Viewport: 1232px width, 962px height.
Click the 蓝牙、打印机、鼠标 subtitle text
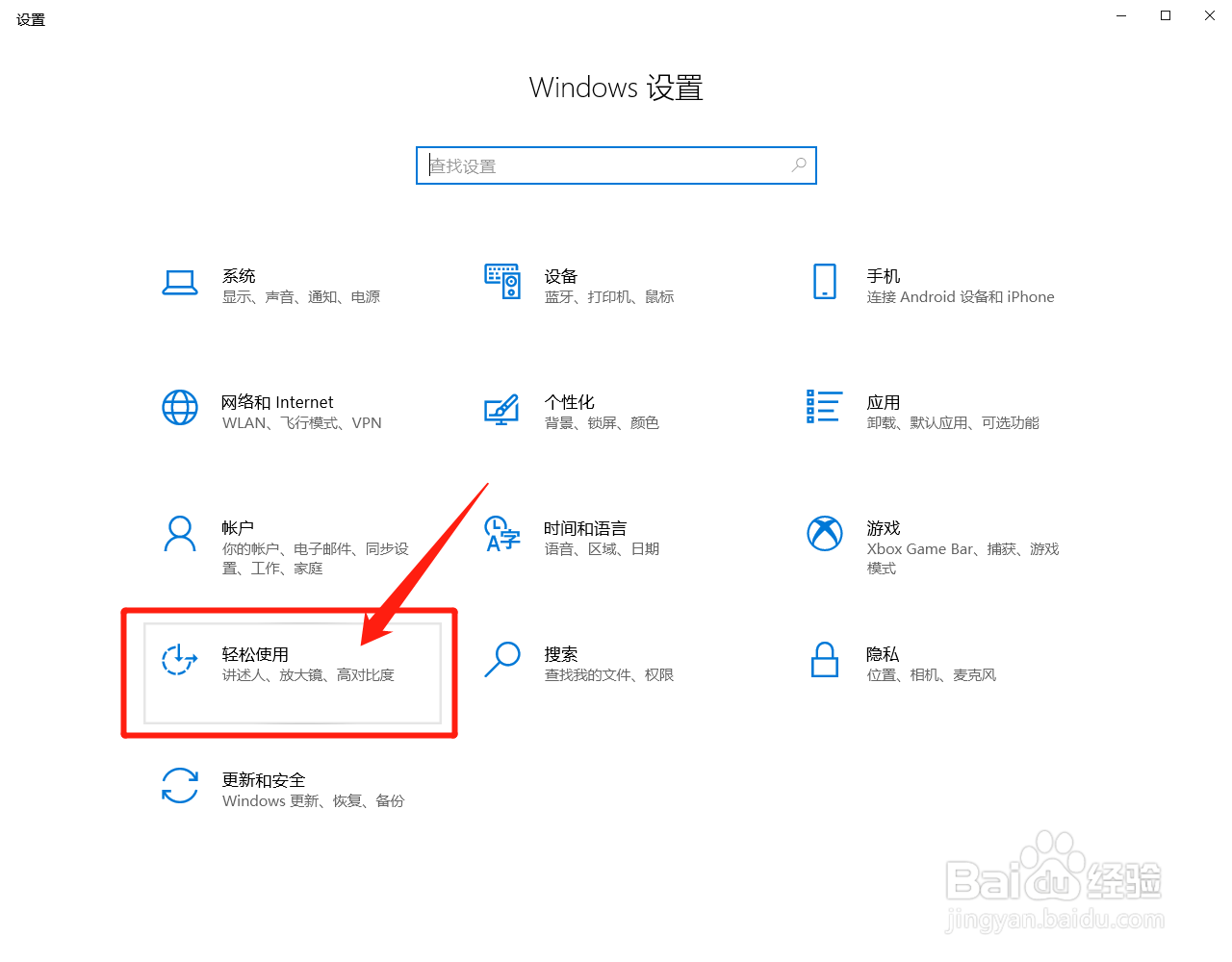pyautogui.click(x=609, y=296)
